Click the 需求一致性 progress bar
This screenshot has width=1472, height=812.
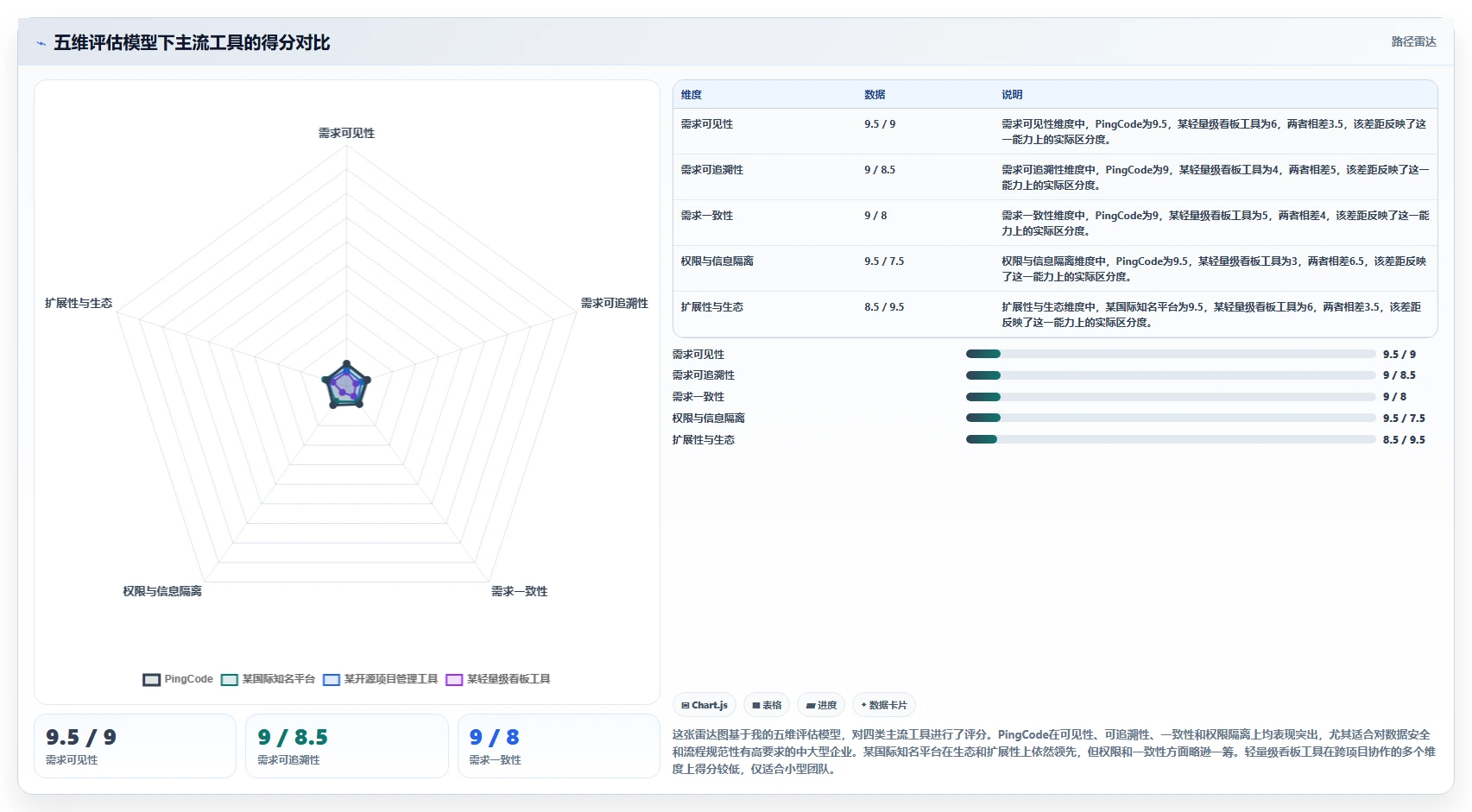(x=1171, y=397)
